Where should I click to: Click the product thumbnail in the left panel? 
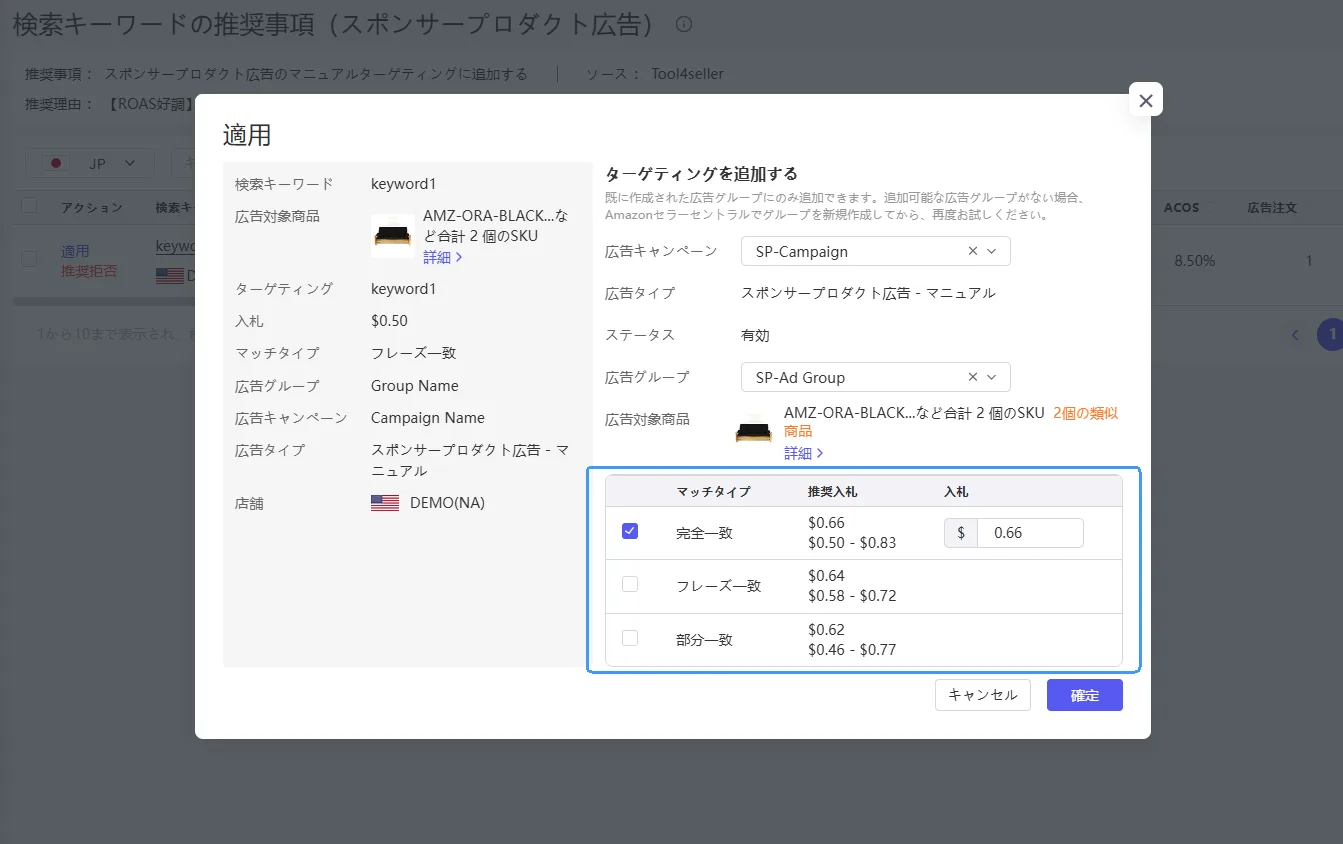tap(393, 236)
